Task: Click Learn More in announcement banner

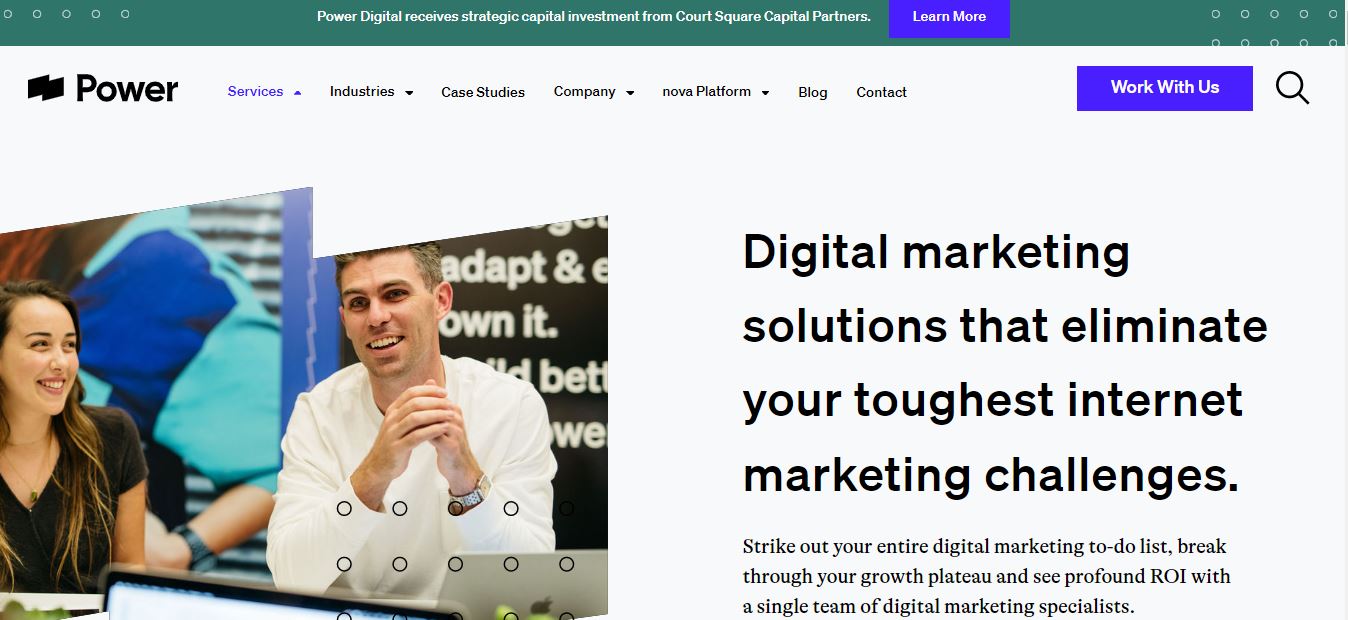Action: coord(949,17)
